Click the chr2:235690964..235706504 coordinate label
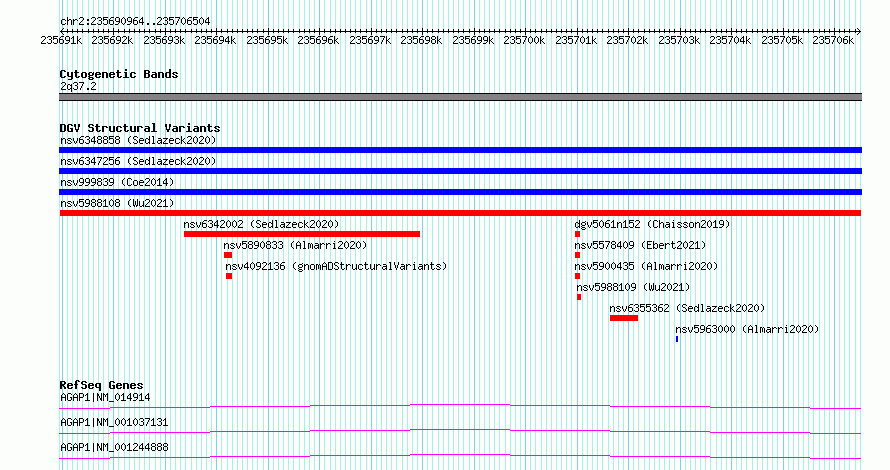The width and height of the screenshot is (890, 470). pyautogui.click(x=135, y=21)
